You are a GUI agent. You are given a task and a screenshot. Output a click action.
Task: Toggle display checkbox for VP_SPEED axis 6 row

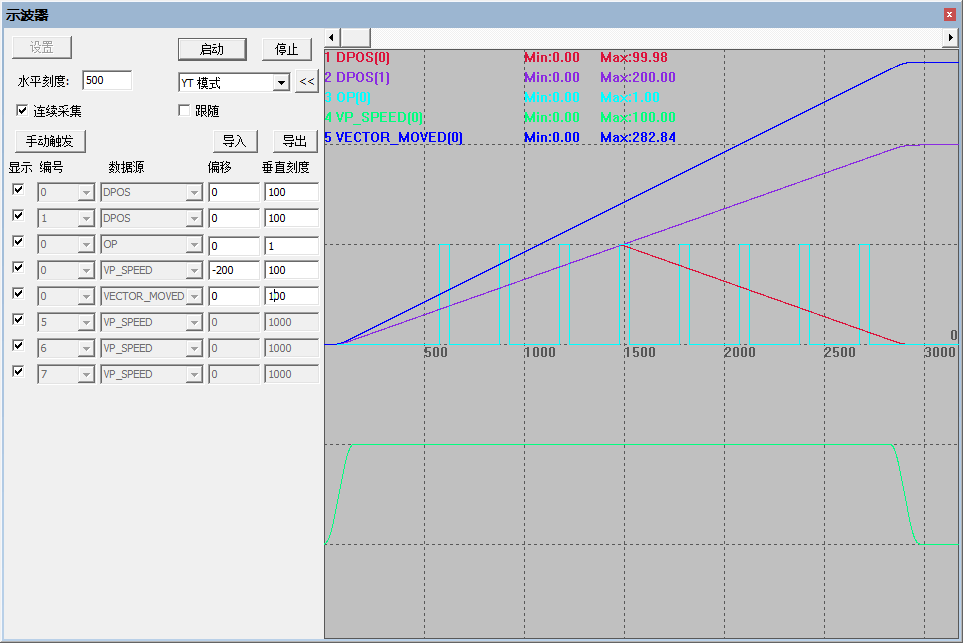click(x=18, y=345)
